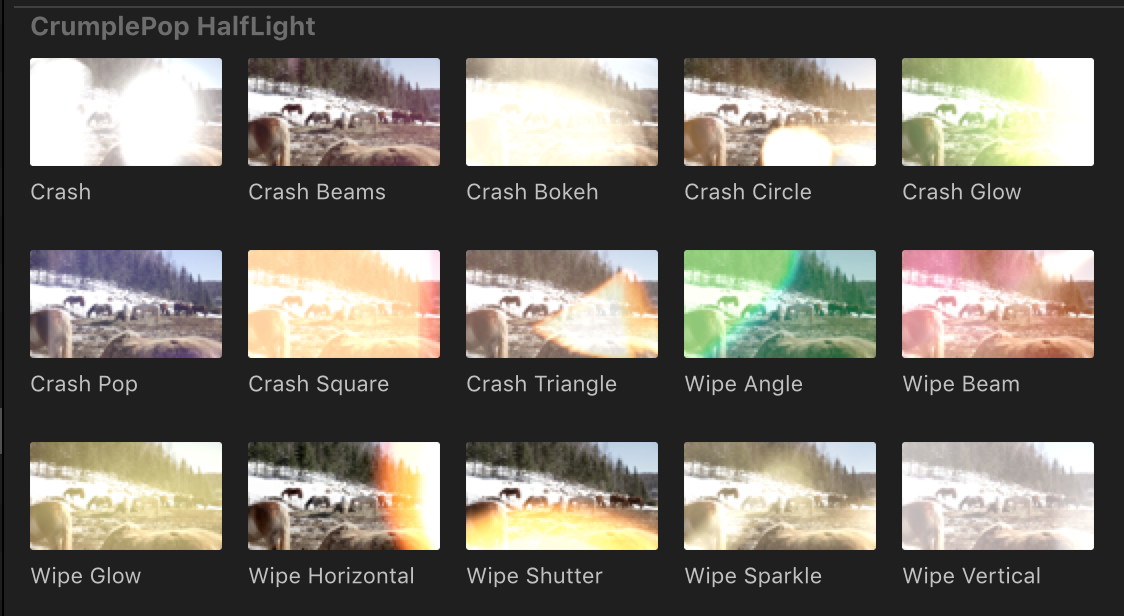Click the Wipe Beam transition preview
Image resolution: width=1124 pixels, height=616 pixels.
998,304
